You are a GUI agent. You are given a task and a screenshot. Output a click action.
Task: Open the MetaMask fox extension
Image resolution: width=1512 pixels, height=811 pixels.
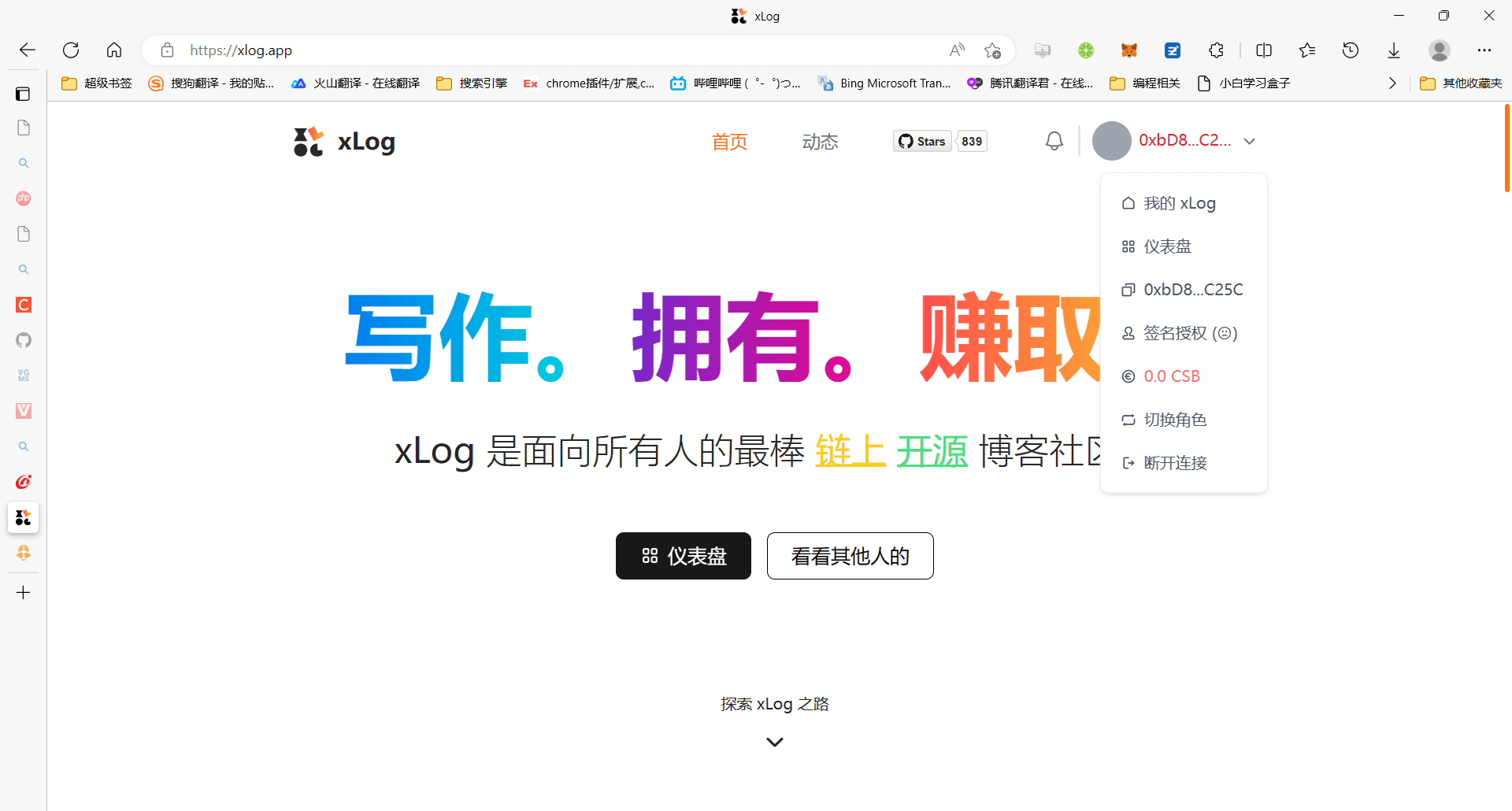[1129, 50]
